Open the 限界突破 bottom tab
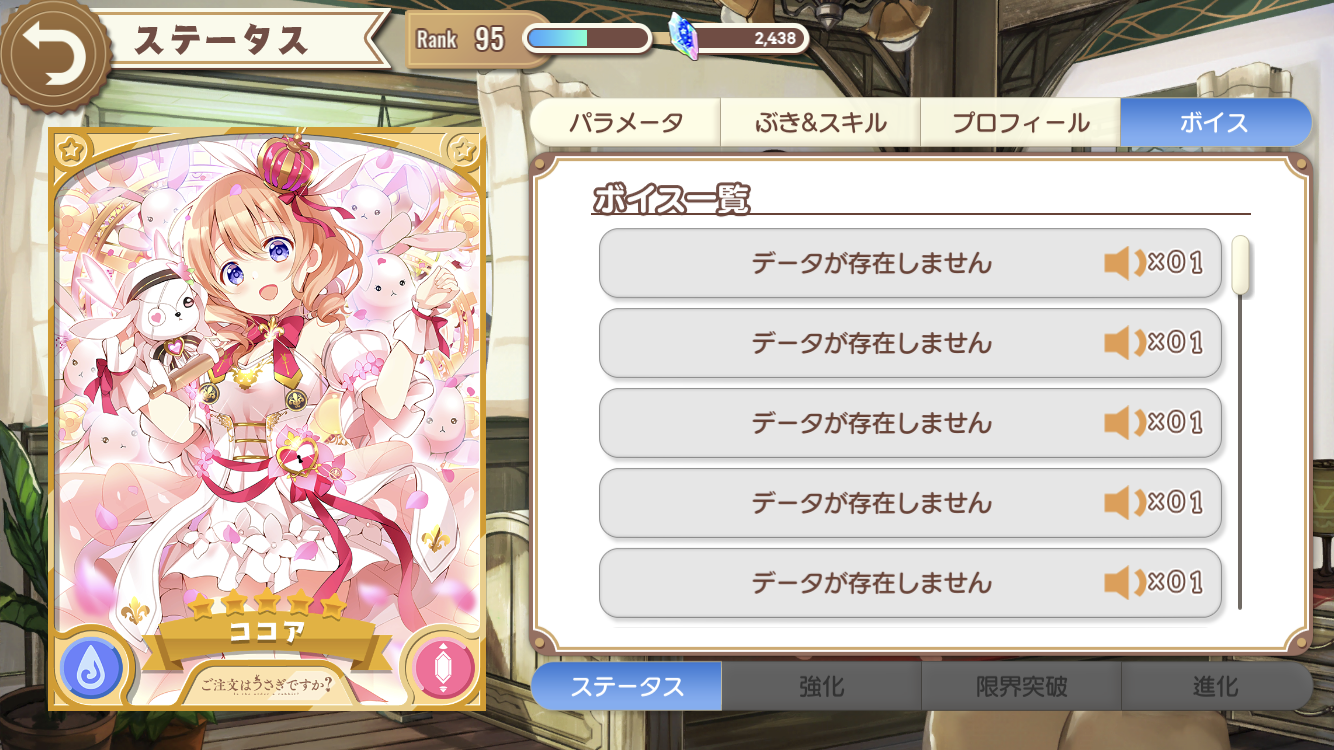The image size is (1334, 750). tap(1021, 686)
